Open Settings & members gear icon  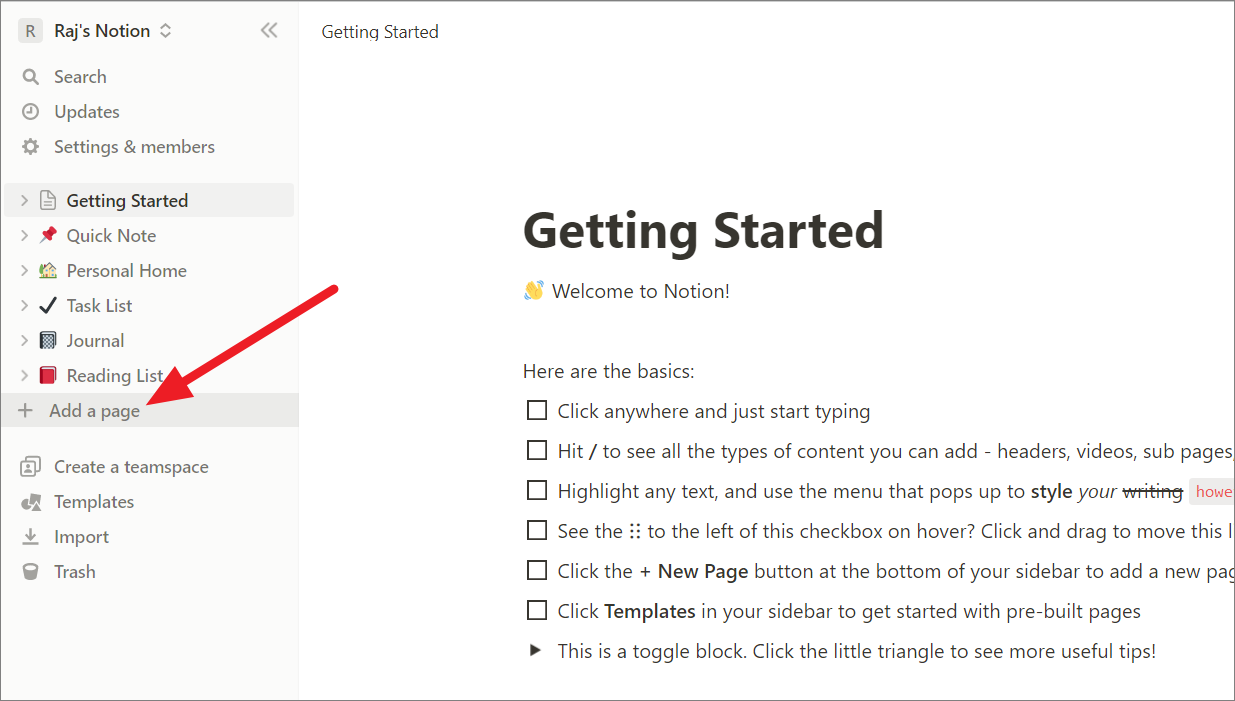click(31, 147)
